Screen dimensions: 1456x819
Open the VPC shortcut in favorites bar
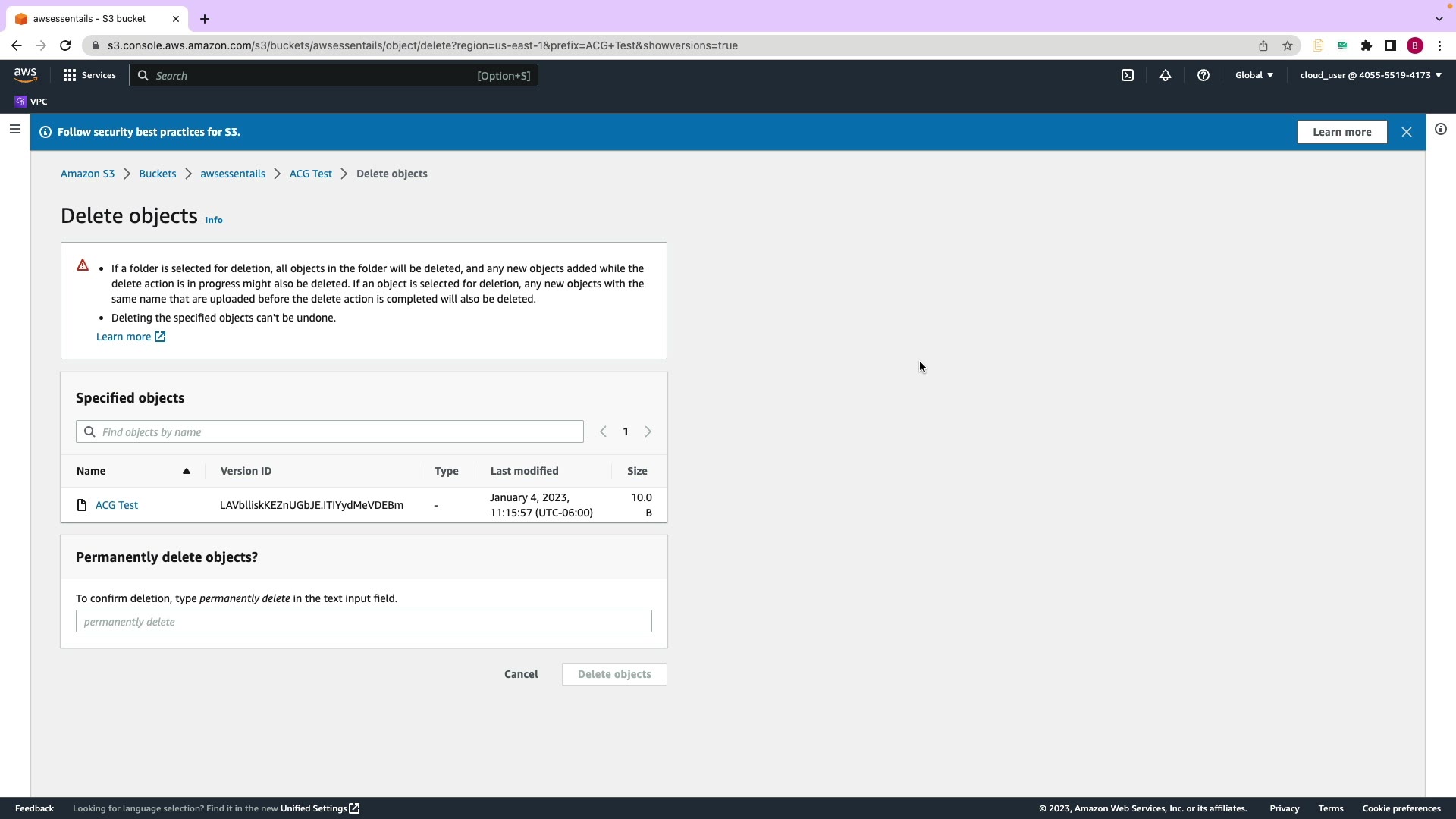31,102
